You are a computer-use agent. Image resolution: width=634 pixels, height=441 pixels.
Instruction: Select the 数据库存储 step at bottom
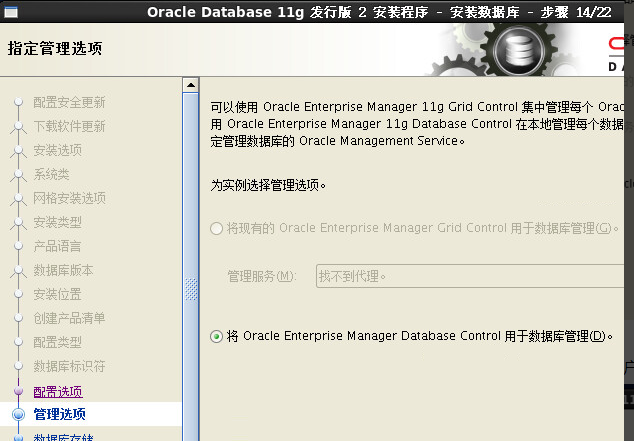[63, 437]
